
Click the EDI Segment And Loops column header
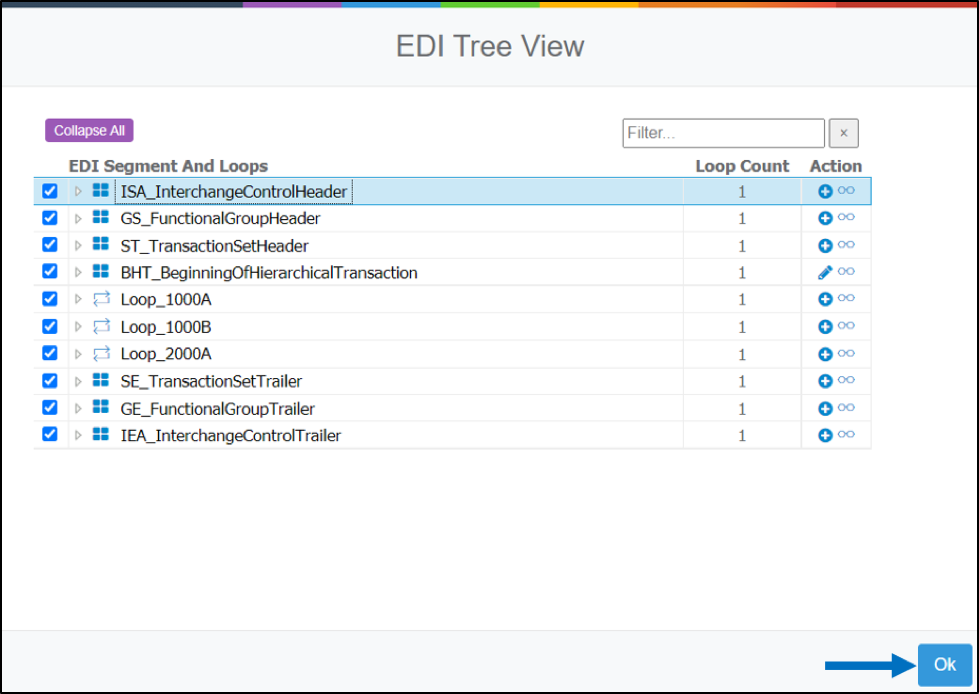[168, 166]
